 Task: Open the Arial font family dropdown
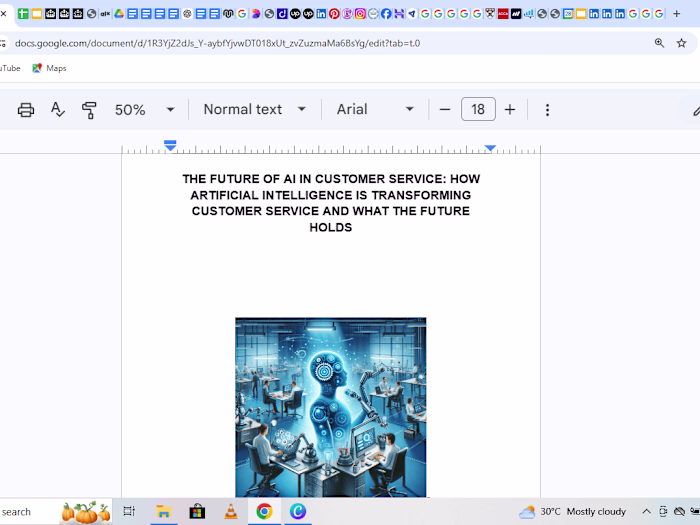tap(375, 109)
